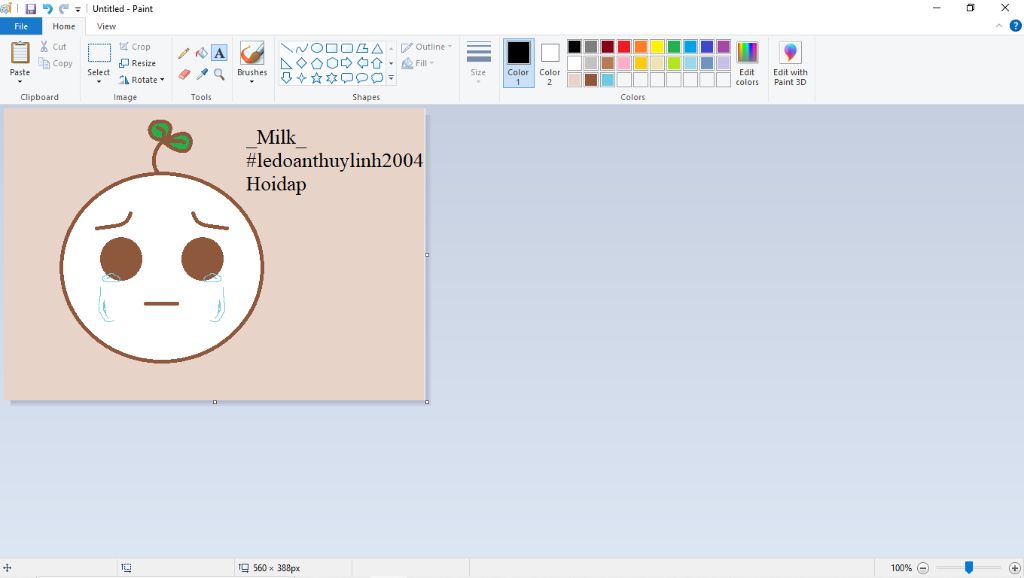Pick the yellow color swatch

coord(657,46)
